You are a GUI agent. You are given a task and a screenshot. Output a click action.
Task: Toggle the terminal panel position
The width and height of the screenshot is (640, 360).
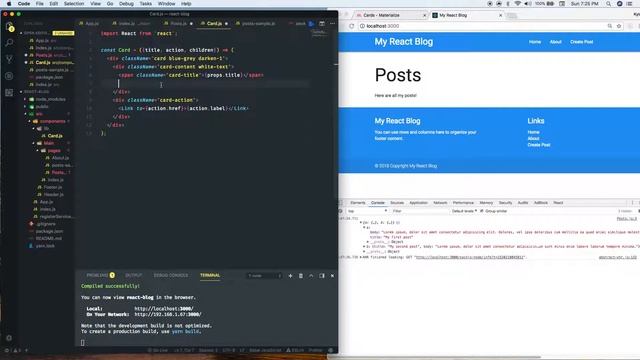click(x=322, y=276)
